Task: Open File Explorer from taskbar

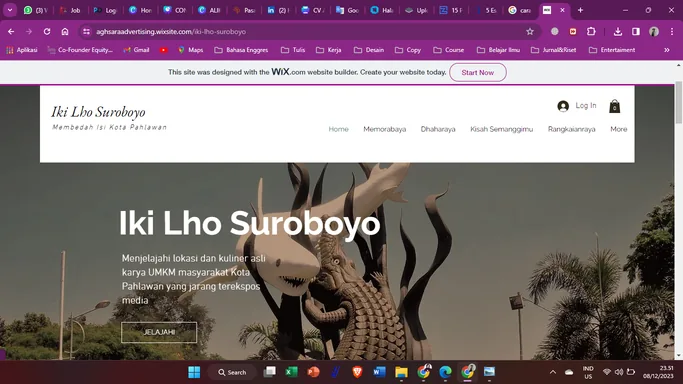Action: [x=401, y=372]
